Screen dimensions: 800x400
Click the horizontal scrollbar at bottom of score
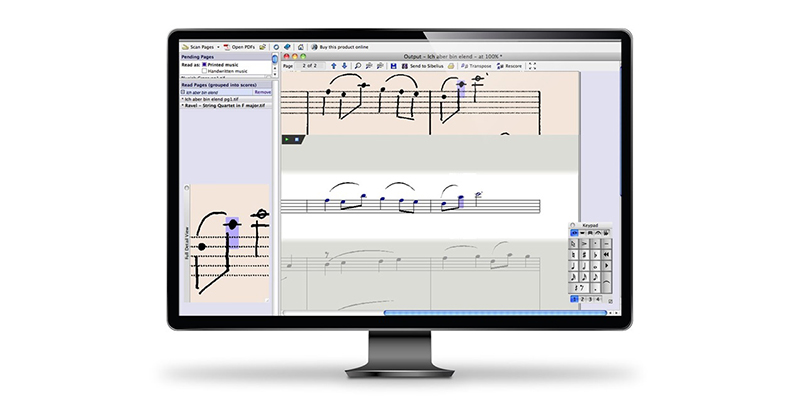pyautogui.click(x=495, y=313)
